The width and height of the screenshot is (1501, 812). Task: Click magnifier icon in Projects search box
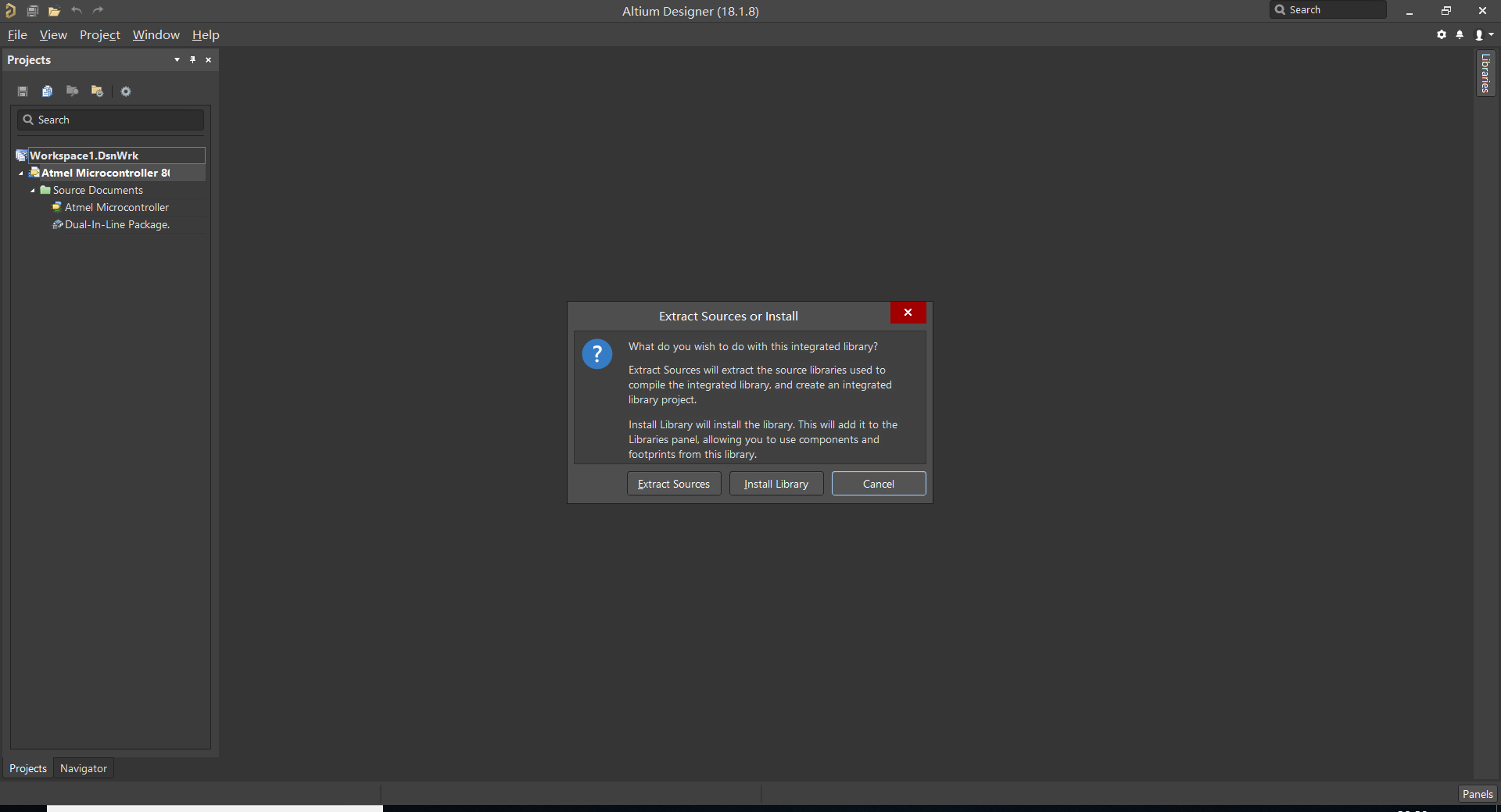tap(28, 120)
